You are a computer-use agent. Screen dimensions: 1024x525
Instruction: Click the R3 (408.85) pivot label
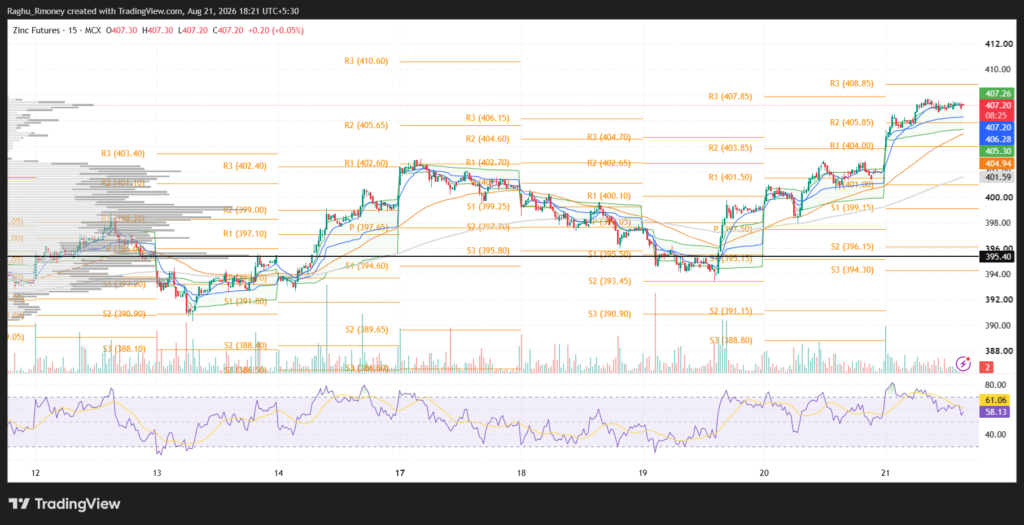(852, 84)
